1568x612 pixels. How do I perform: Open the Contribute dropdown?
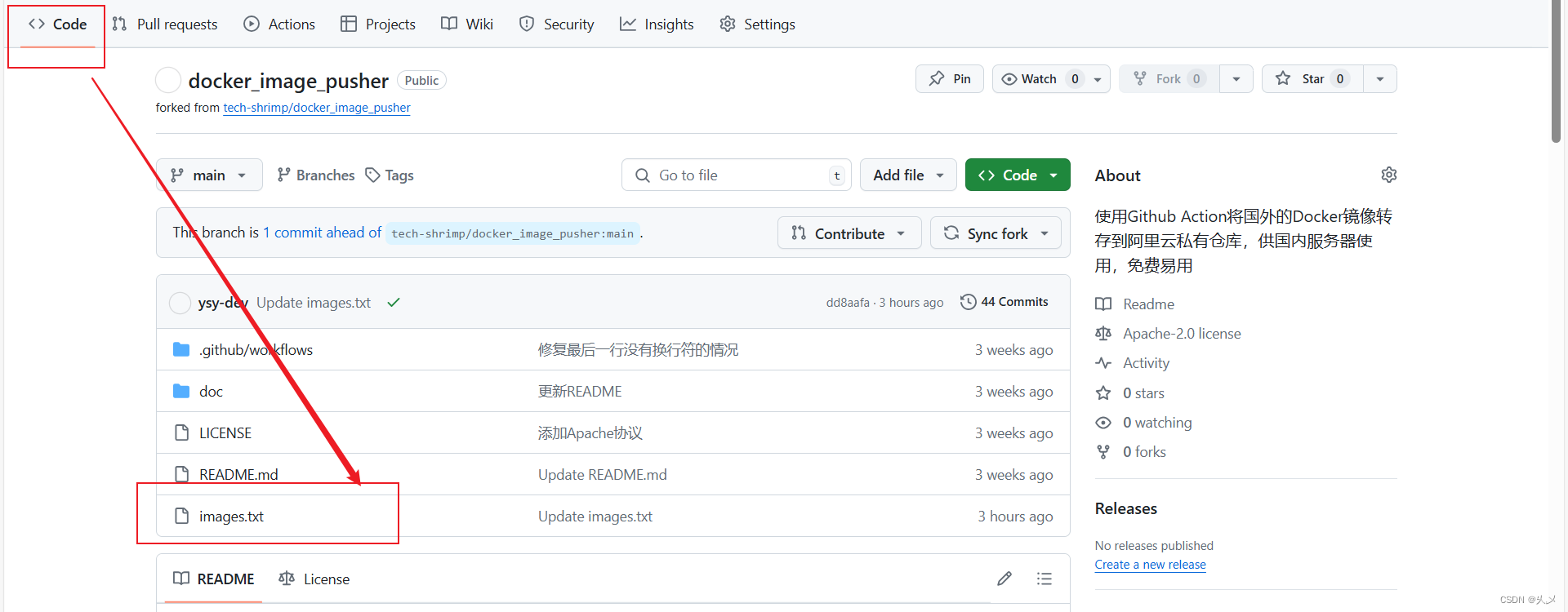tap(849, 233)
